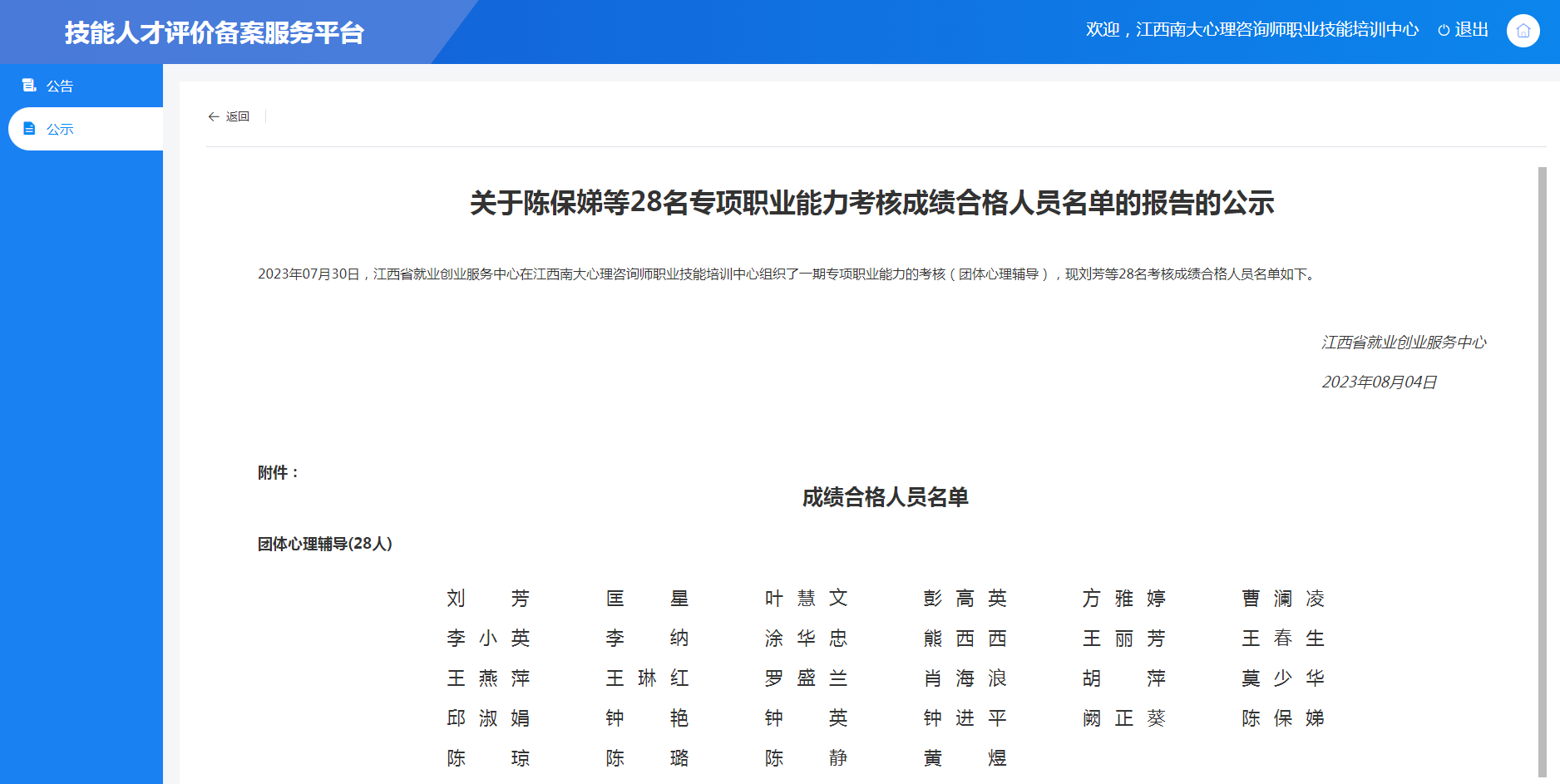The height and width of the screenshot is (784, 1560).
Task: Click the back arrow beside 返回
Action: 214,116
